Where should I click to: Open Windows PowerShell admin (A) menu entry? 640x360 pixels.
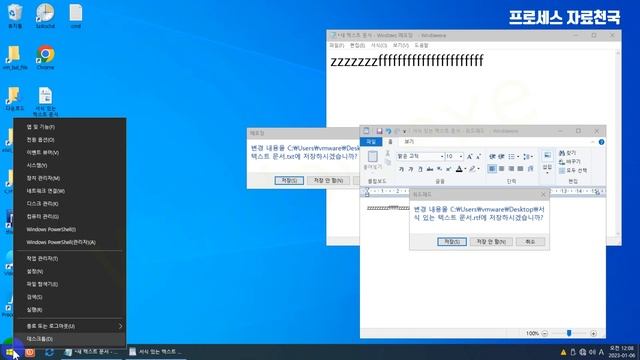(x=70, y=242)
